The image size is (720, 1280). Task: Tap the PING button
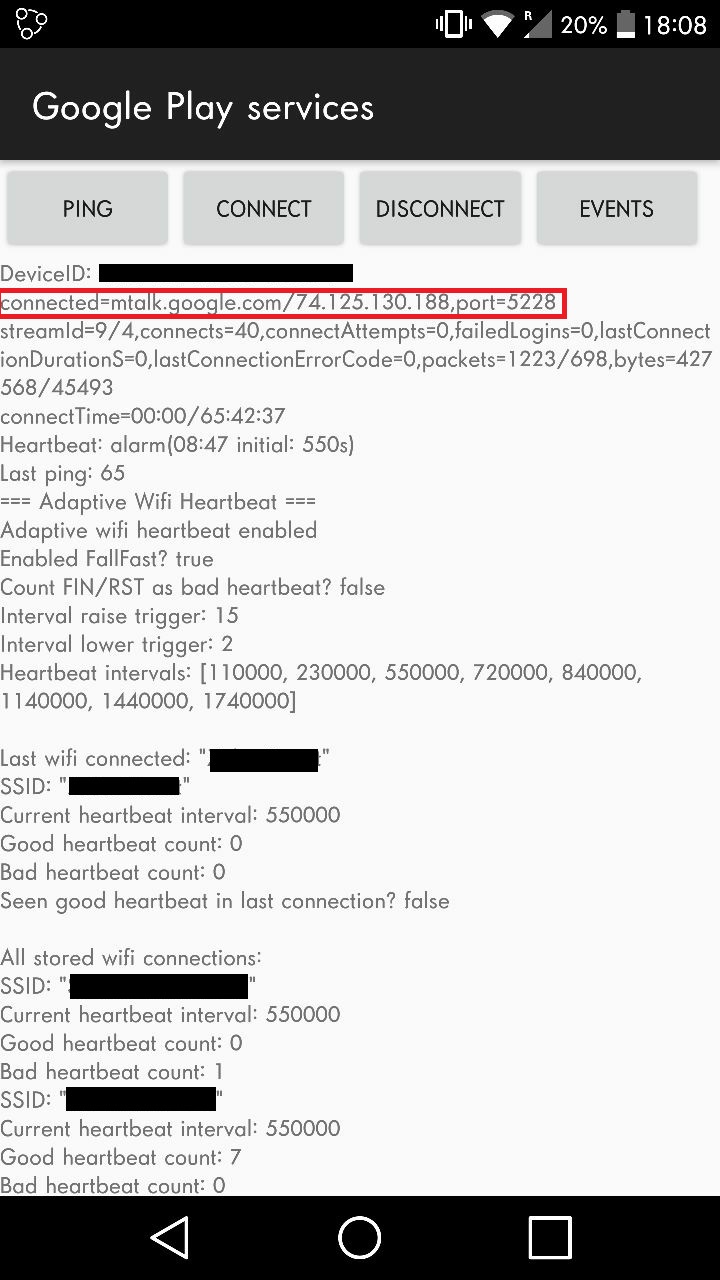pos(88,208)
